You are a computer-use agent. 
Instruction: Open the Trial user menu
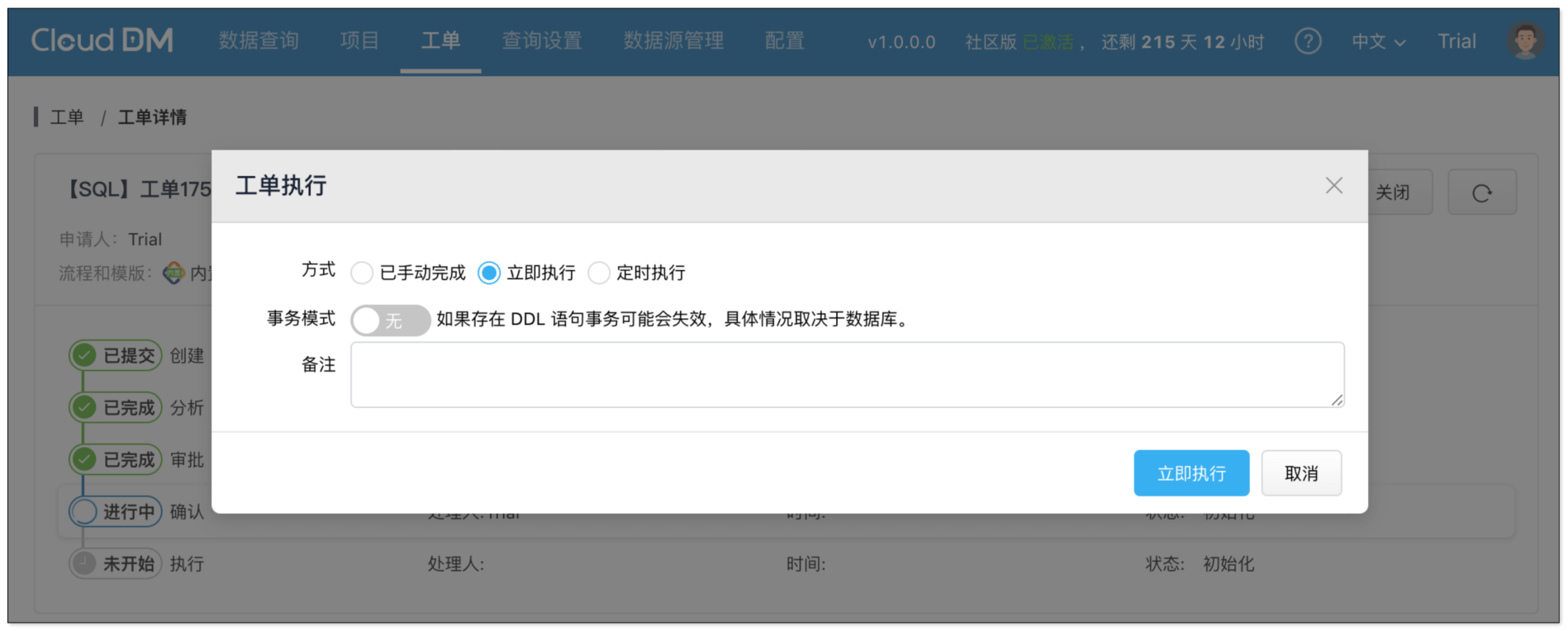click(x=1456, y=41)
